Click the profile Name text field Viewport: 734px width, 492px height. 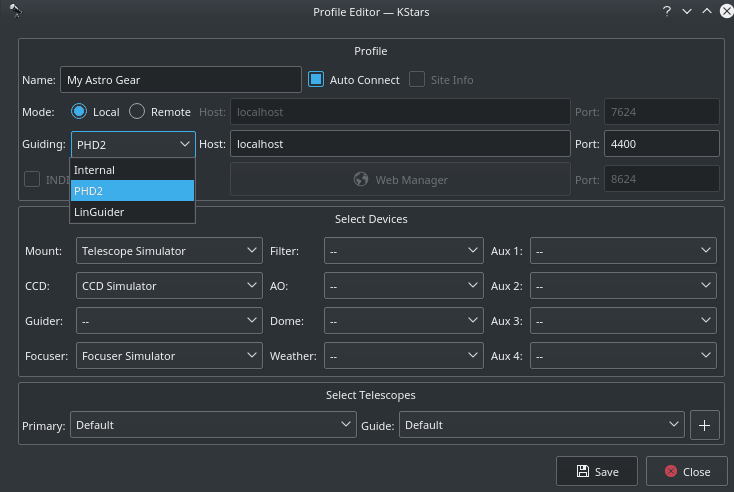pos(180,80)
